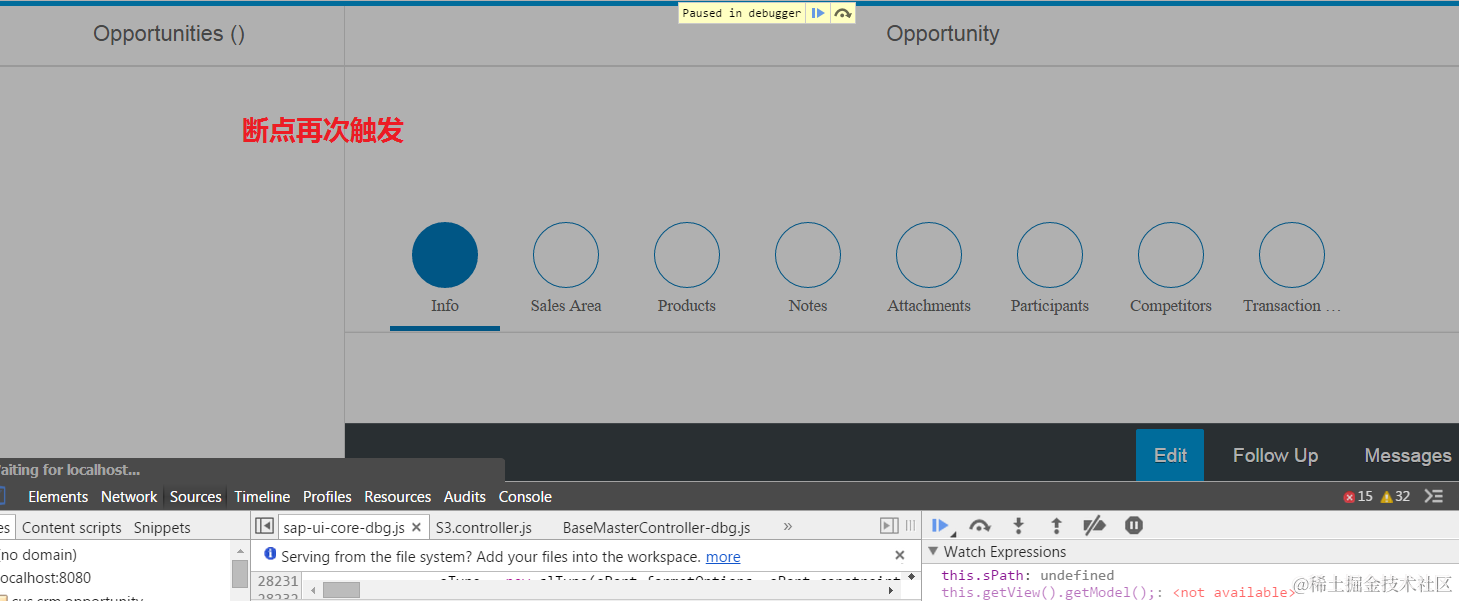This screenshot has width=1459, height=601.
Task: Click the Opportunity detail page title
Action: pos(943,34)
